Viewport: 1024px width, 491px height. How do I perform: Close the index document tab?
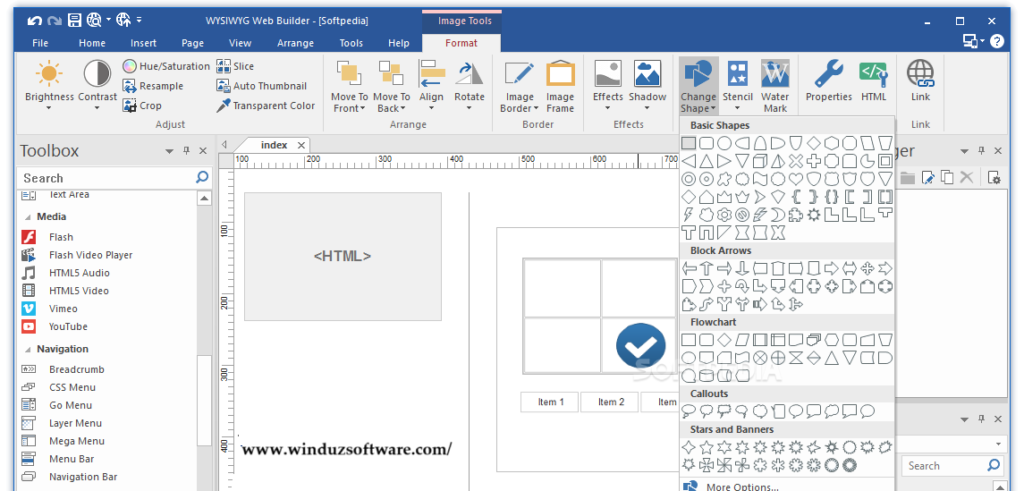click(x=301, y=146)
